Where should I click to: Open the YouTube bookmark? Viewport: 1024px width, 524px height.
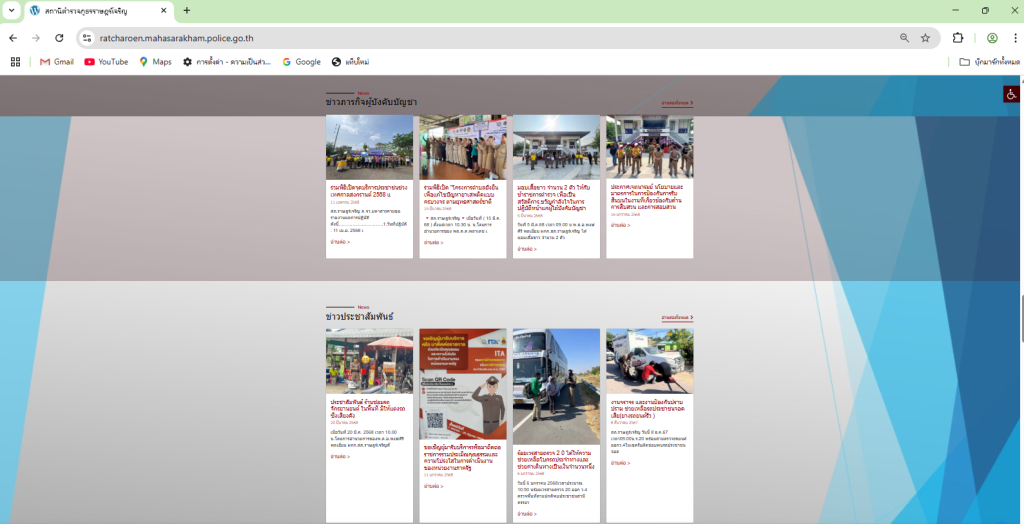point(106,62)
